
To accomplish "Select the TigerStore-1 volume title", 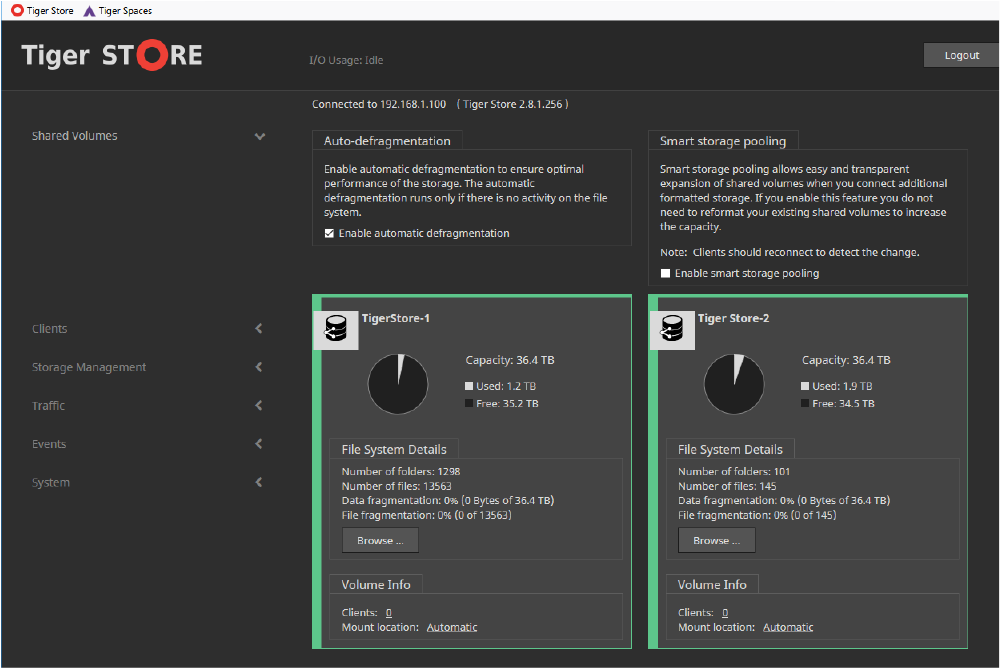I will (395, 318).
